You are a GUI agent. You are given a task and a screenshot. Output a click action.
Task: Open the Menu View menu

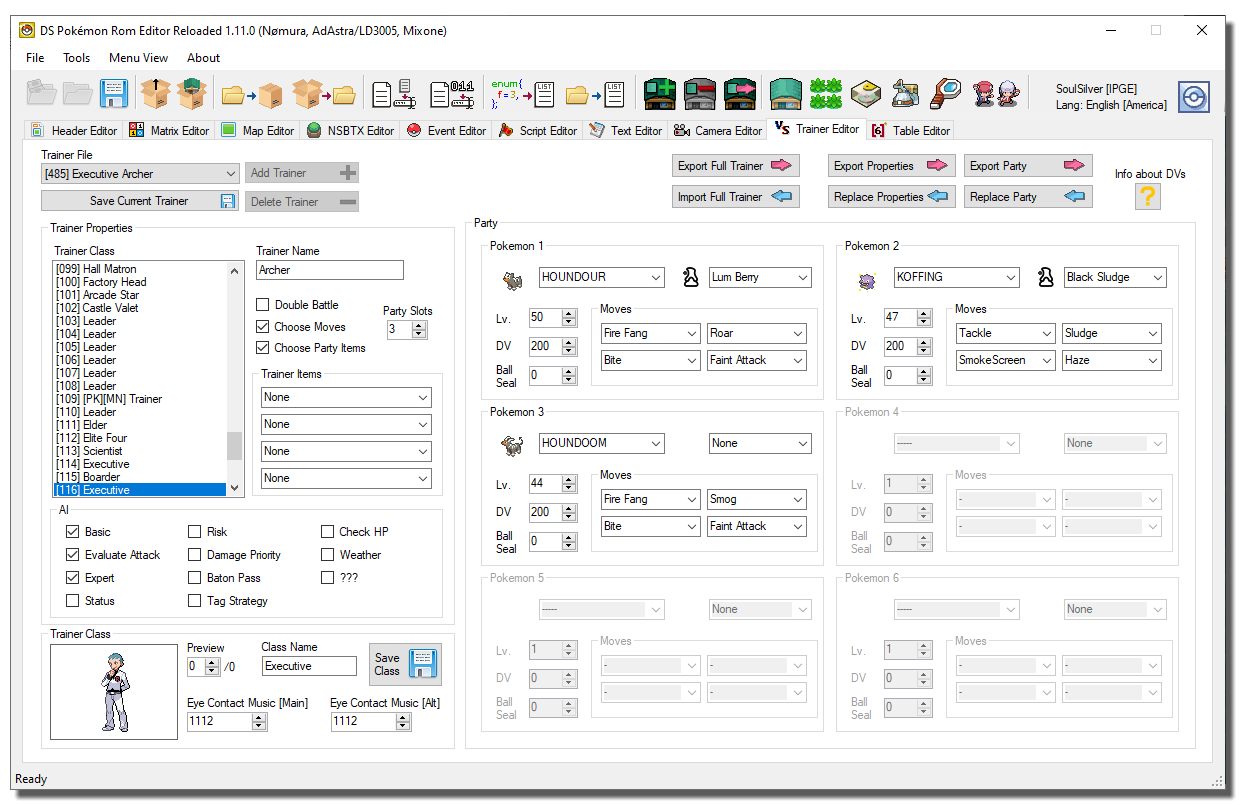[x=139, y=58]
